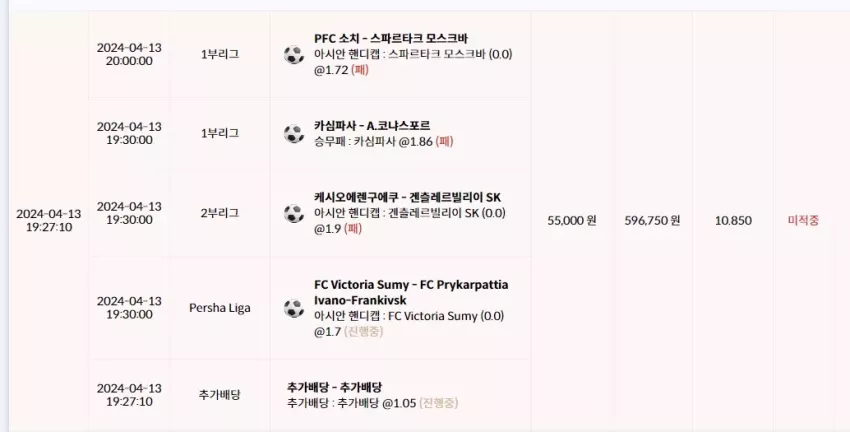Click the 미적중 result status
The width and height of the screenshot is (850, 432).
point(803,221)
